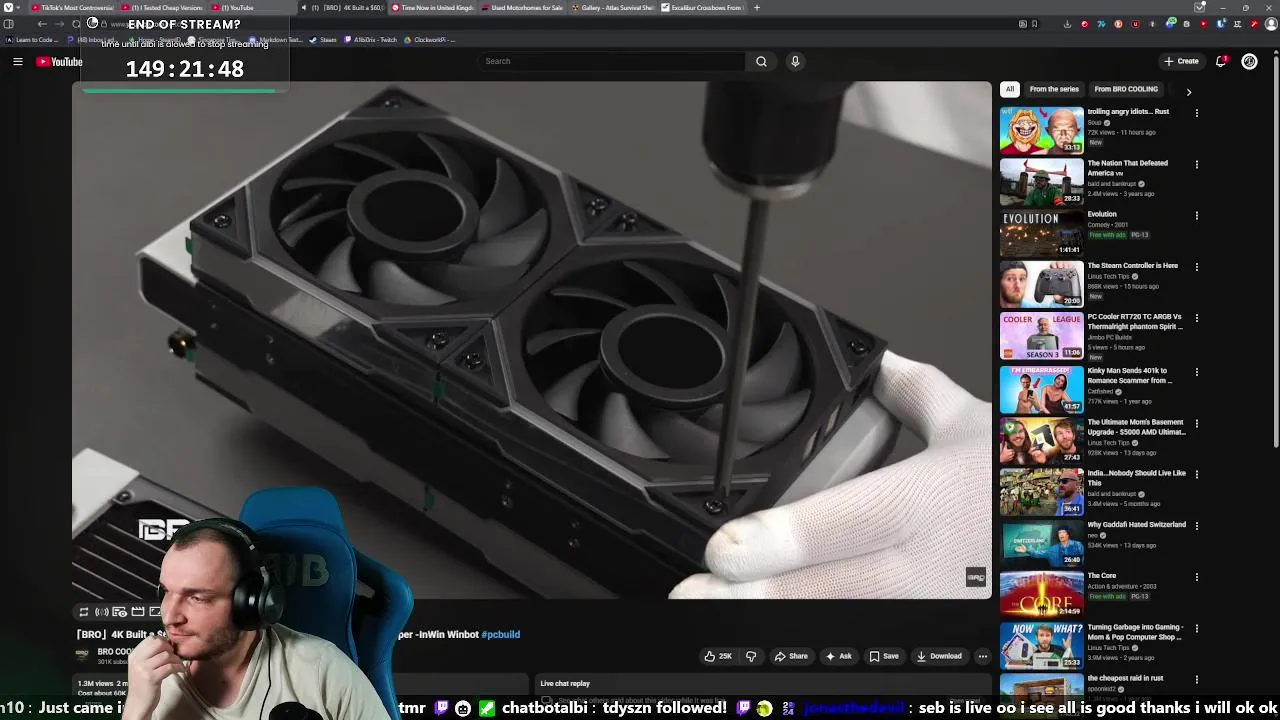Open options for 'The Core' recommendation
Screen dimensions: 1280x720
1196,577
